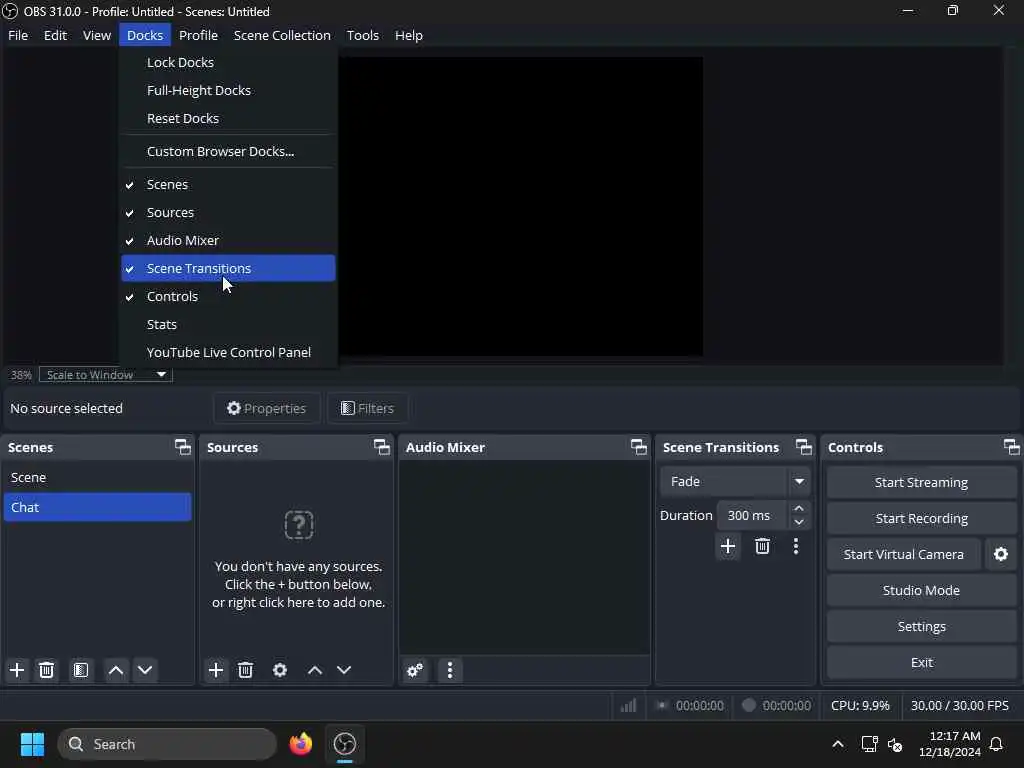This screenshot has width=1024, height=768.
Task: Select the 'Scene' item in the Scenes list
Action: (x=97, y=477)
